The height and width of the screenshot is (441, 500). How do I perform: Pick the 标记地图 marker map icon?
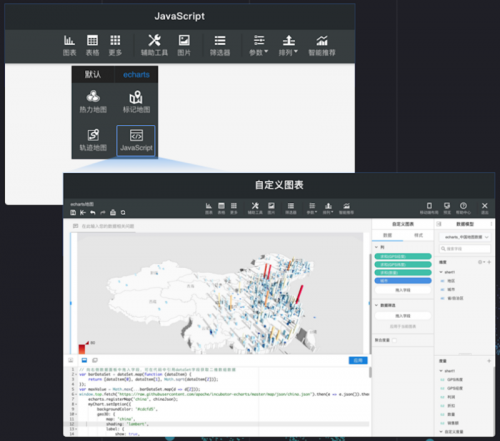136,101
